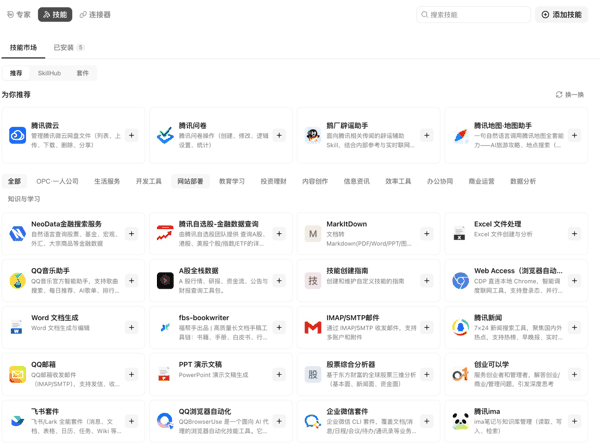Add the PPT 演示文稿 skill with its plus button

[279, 375]
